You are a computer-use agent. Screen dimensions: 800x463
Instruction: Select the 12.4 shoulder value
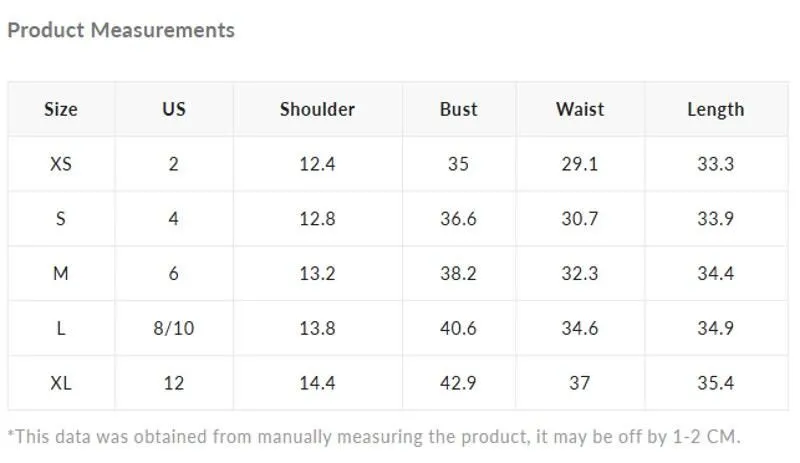pos(317,164)
